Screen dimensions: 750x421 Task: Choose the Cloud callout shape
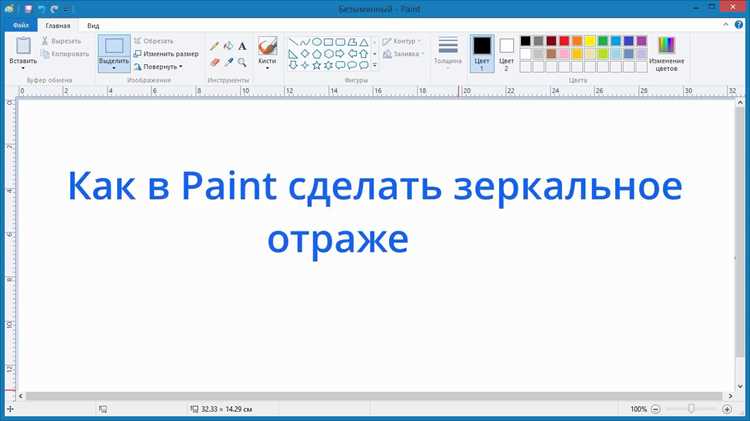(x=364, y=65)
